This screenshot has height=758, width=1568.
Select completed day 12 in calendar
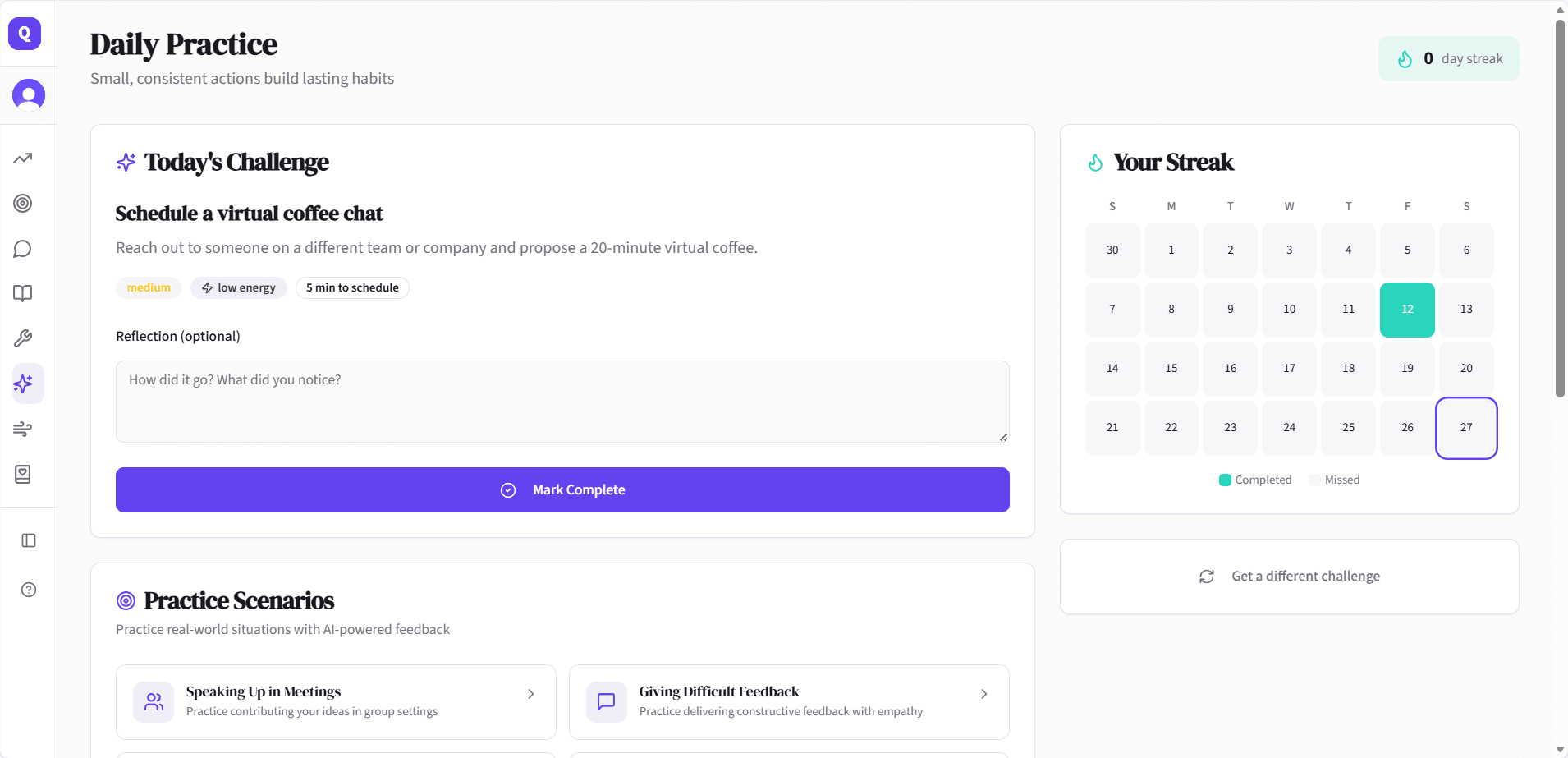point(1407,310)
